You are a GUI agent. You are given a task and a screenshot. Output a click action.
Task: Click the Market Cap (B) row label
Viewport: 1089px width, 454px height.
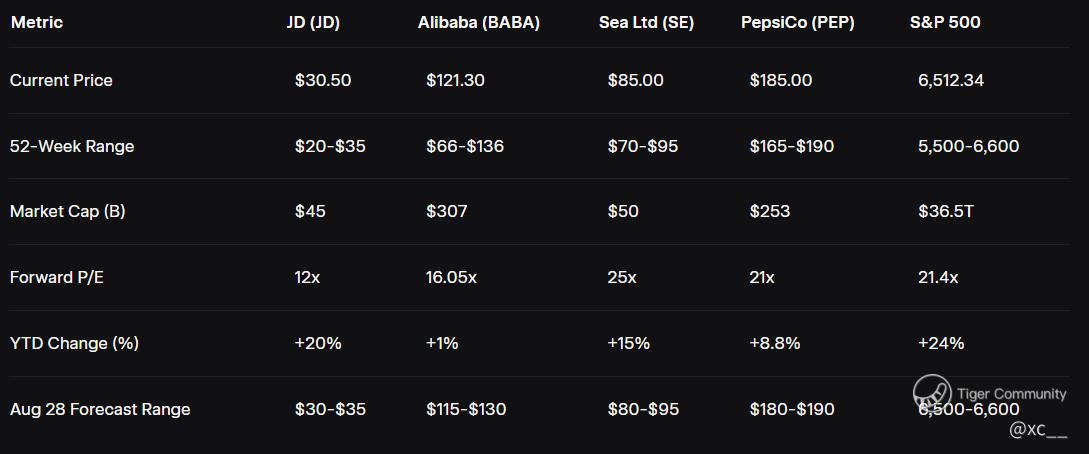[67, 211]
